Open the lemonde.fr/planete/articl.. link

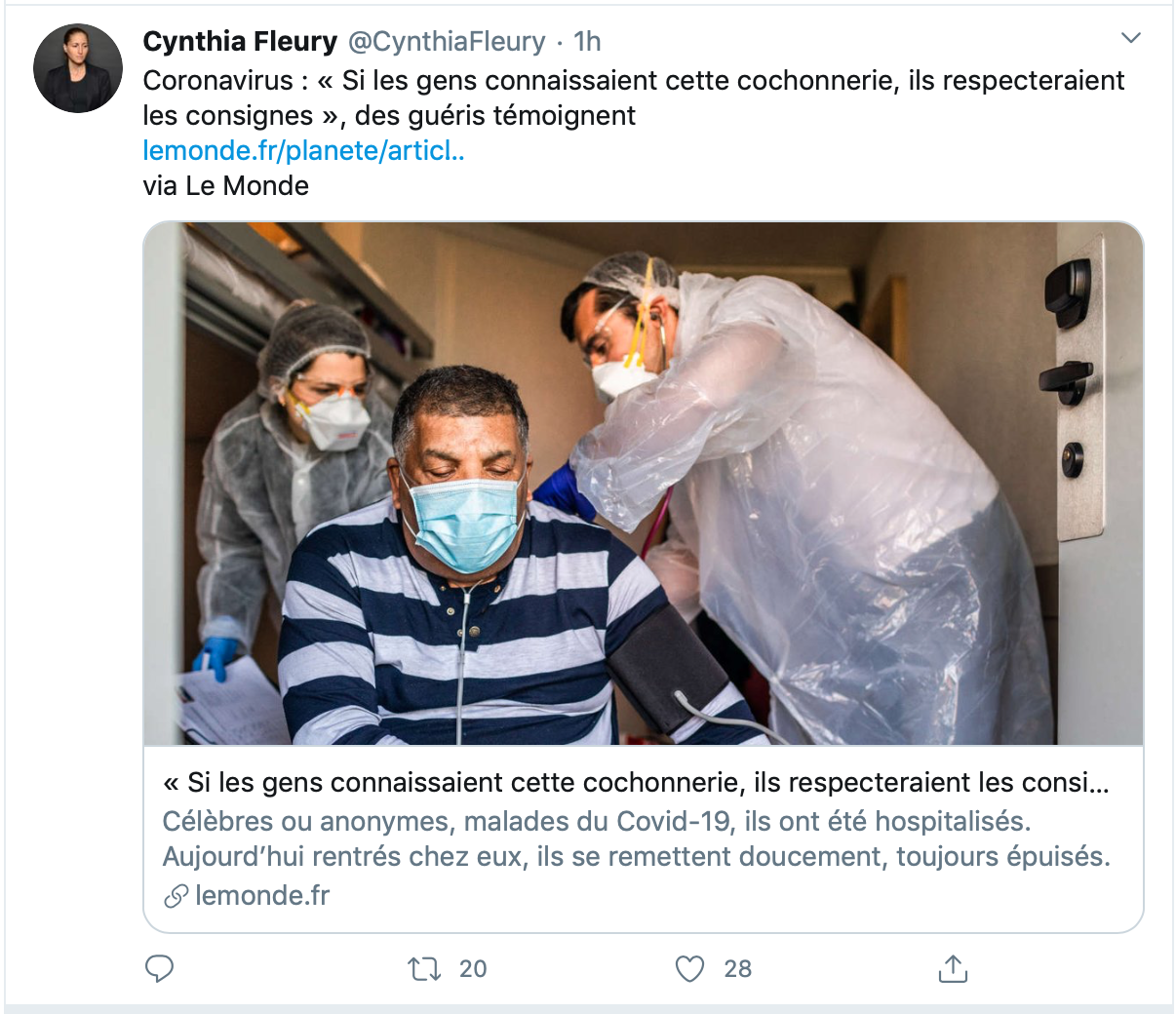tap(303, 150)
